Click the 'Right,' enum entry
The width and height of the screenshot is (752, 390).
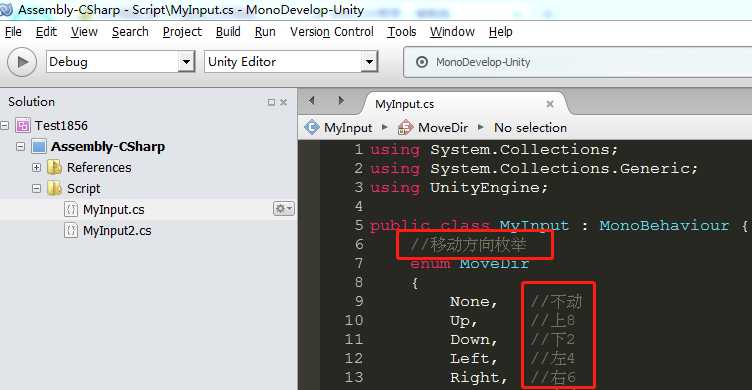(x=479, y=378)
